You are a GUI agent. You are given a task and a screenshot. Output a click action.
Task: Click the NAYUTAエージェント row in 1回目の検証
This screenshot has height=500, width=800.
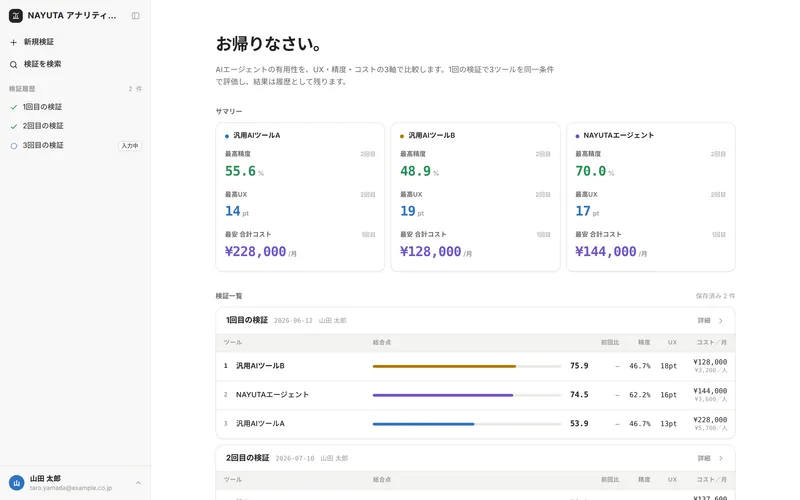476,395
